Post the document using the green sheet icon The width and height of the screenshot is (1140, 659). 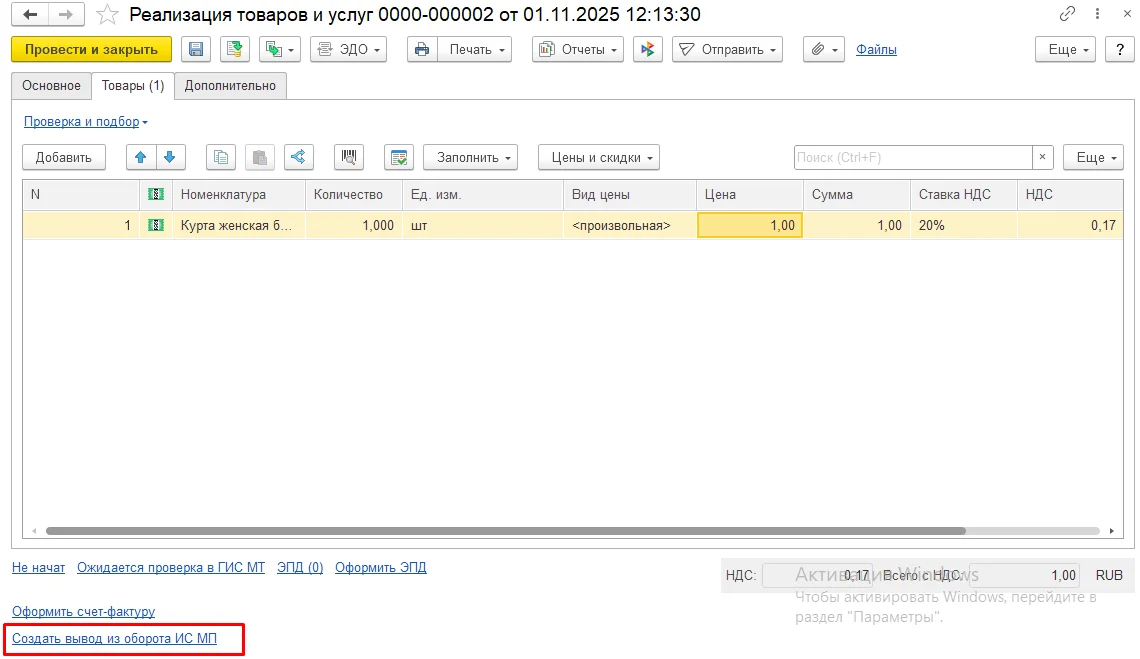(x=234, y=49)
